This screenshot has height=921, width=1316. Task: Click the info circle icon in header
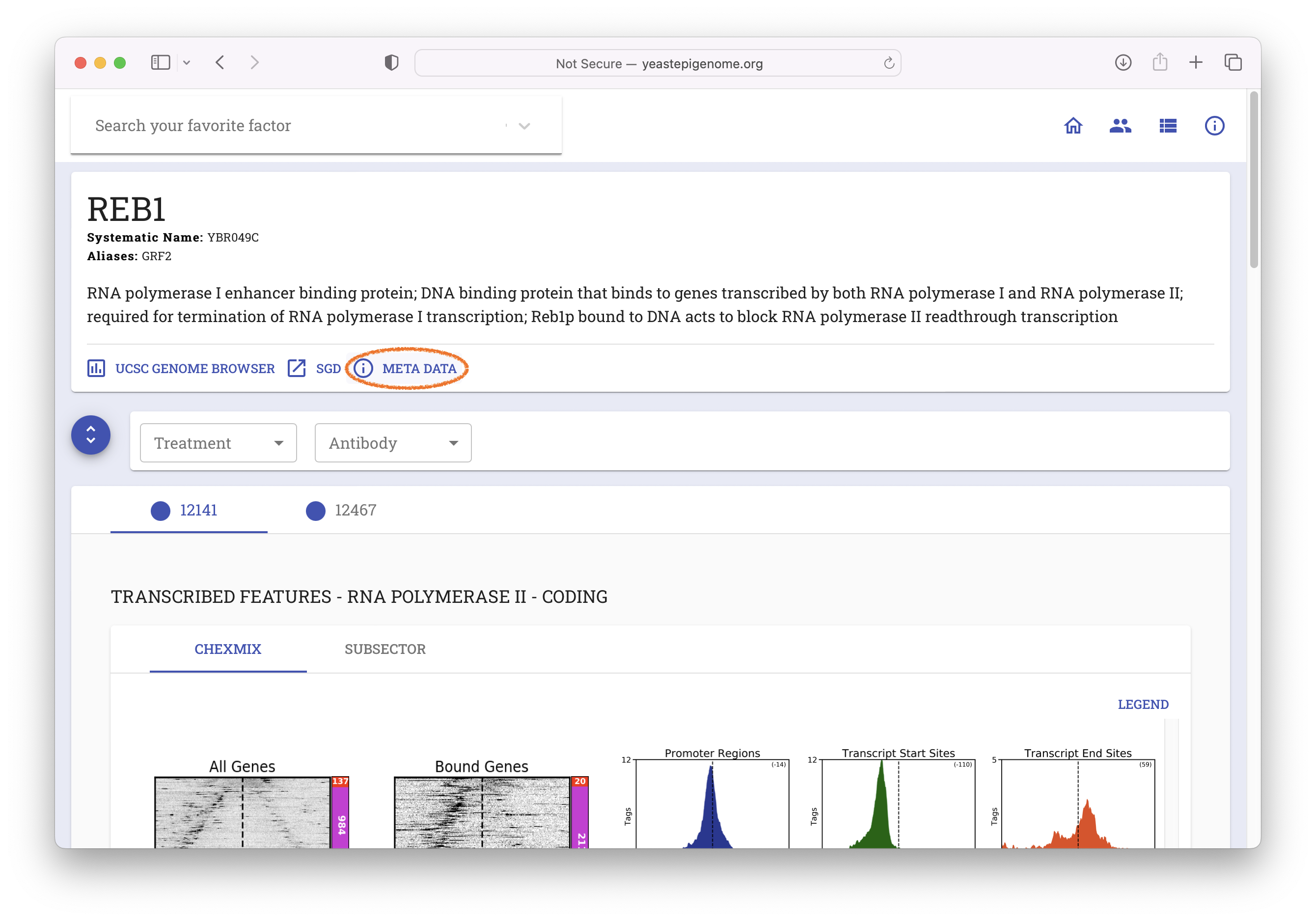point(1214,126)
